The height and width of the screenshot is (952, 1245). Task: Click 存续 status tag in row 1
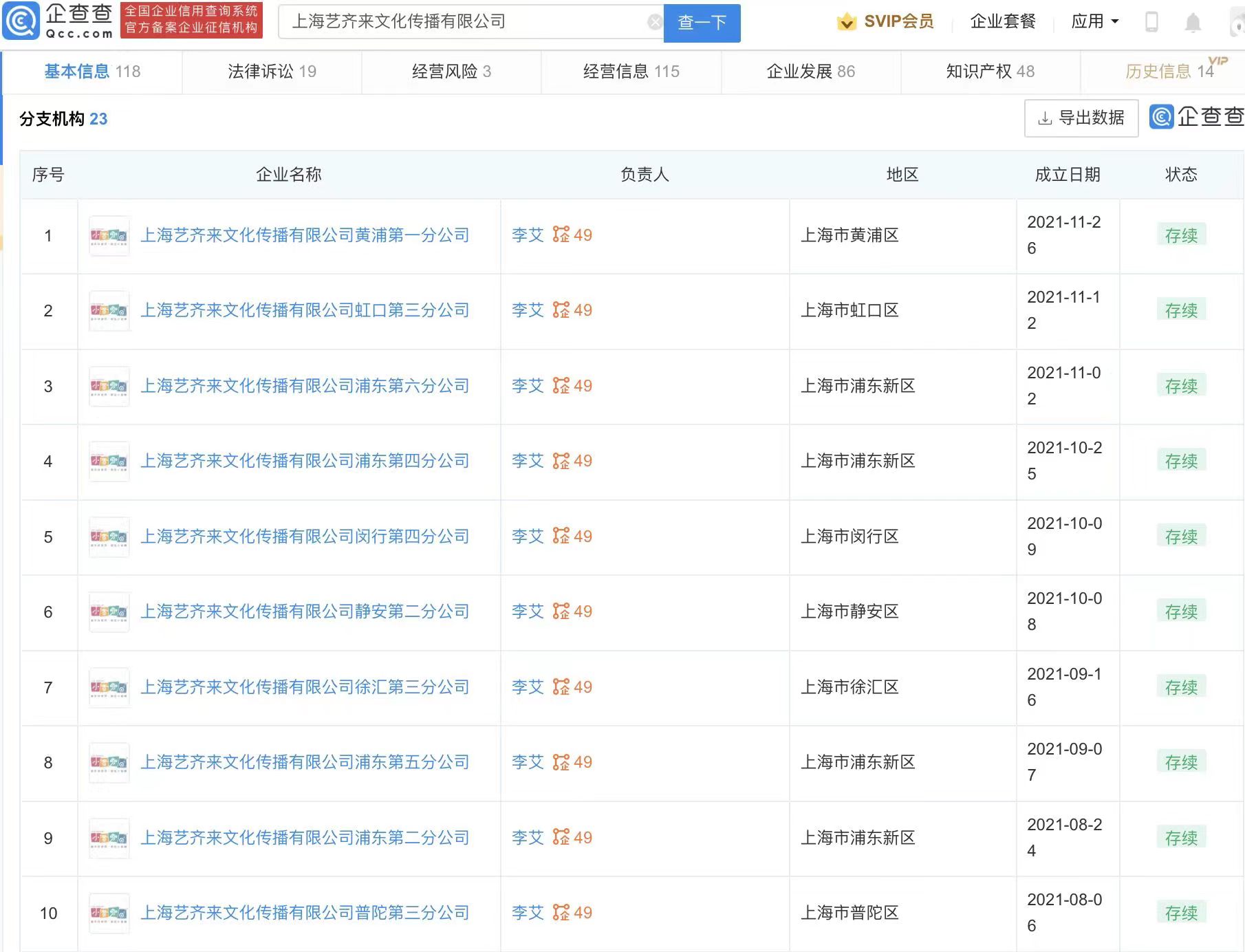pos(1181,235)
